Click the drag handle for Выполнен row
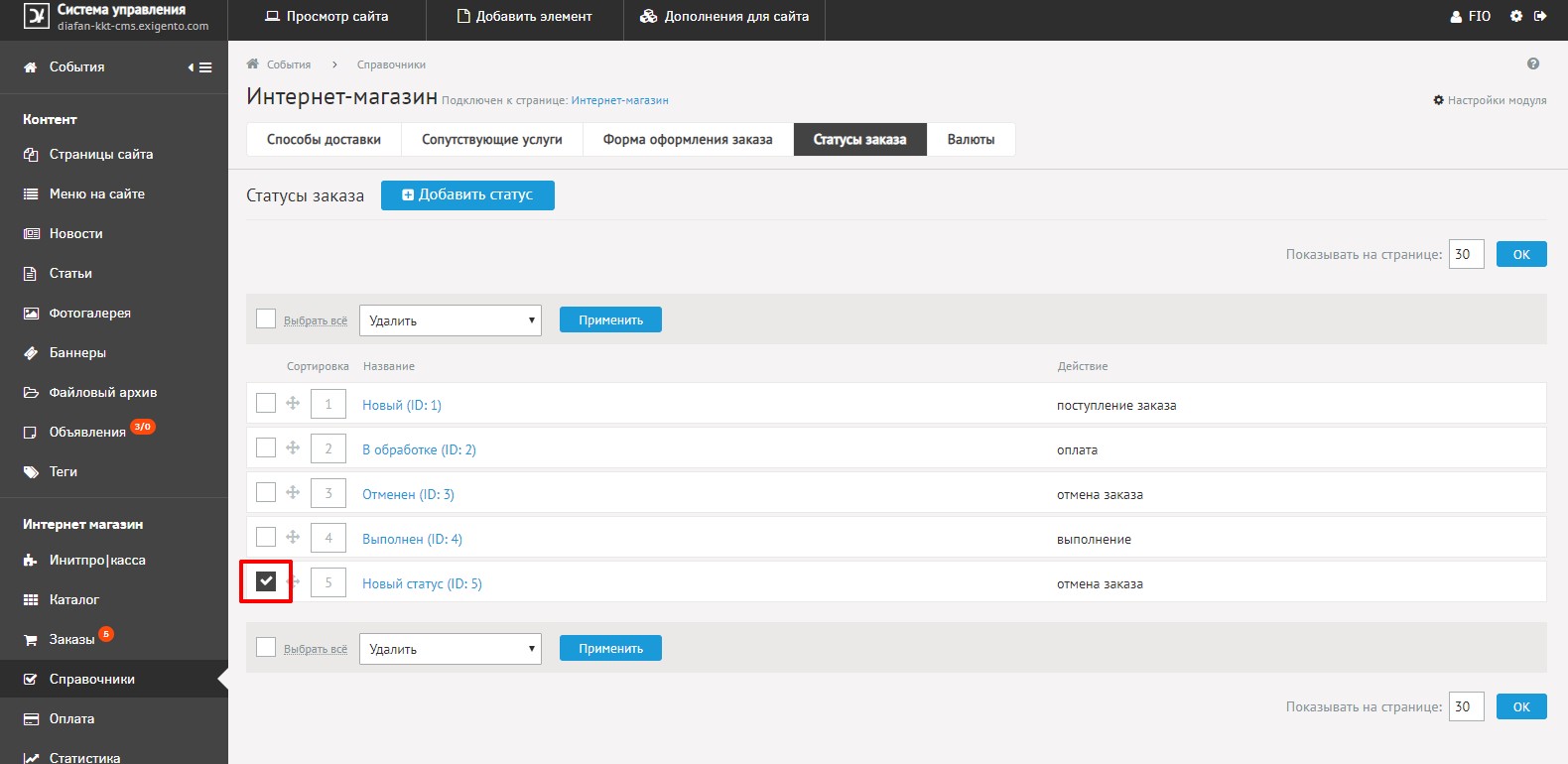 [x=293, y=537]
